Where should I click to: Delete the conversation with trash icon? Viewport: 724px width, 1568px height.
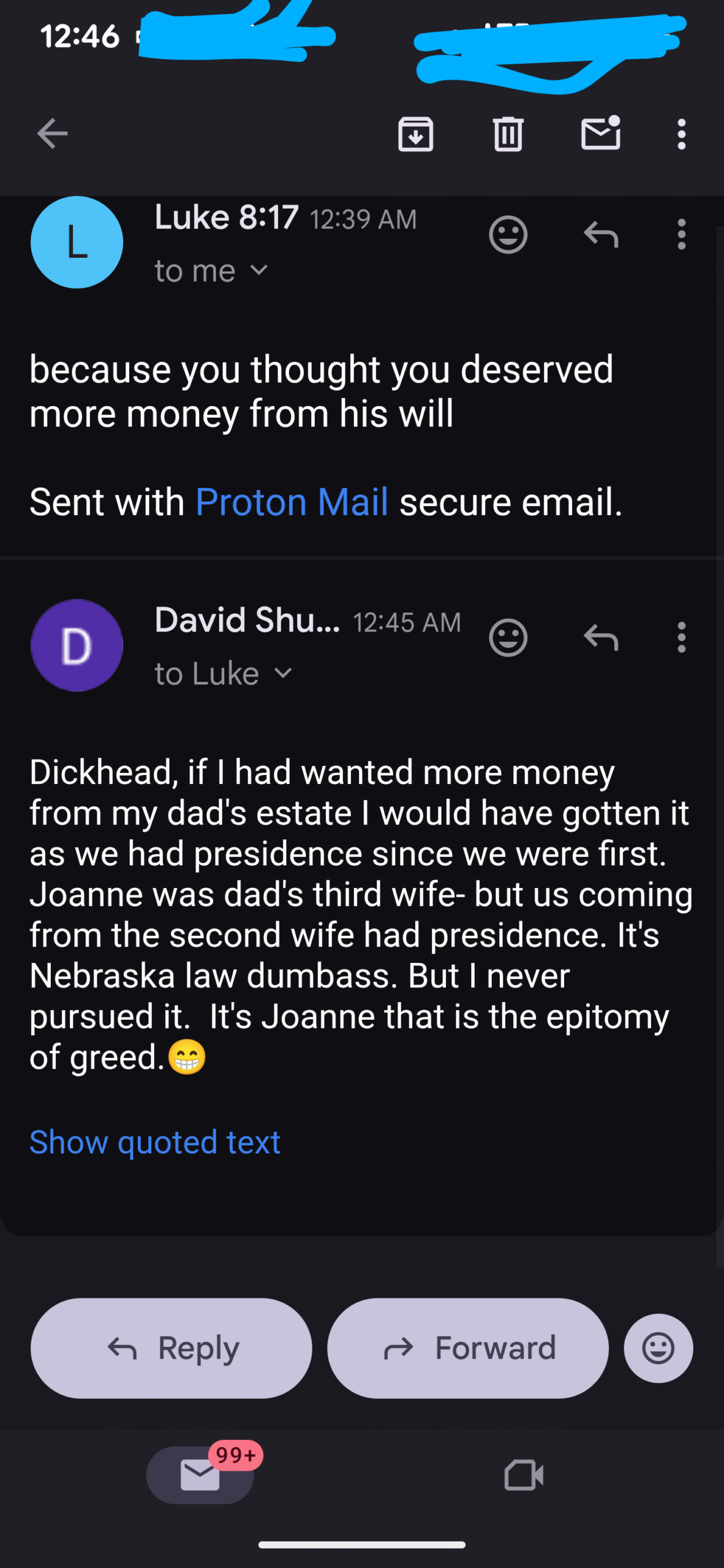click(508, 134)
